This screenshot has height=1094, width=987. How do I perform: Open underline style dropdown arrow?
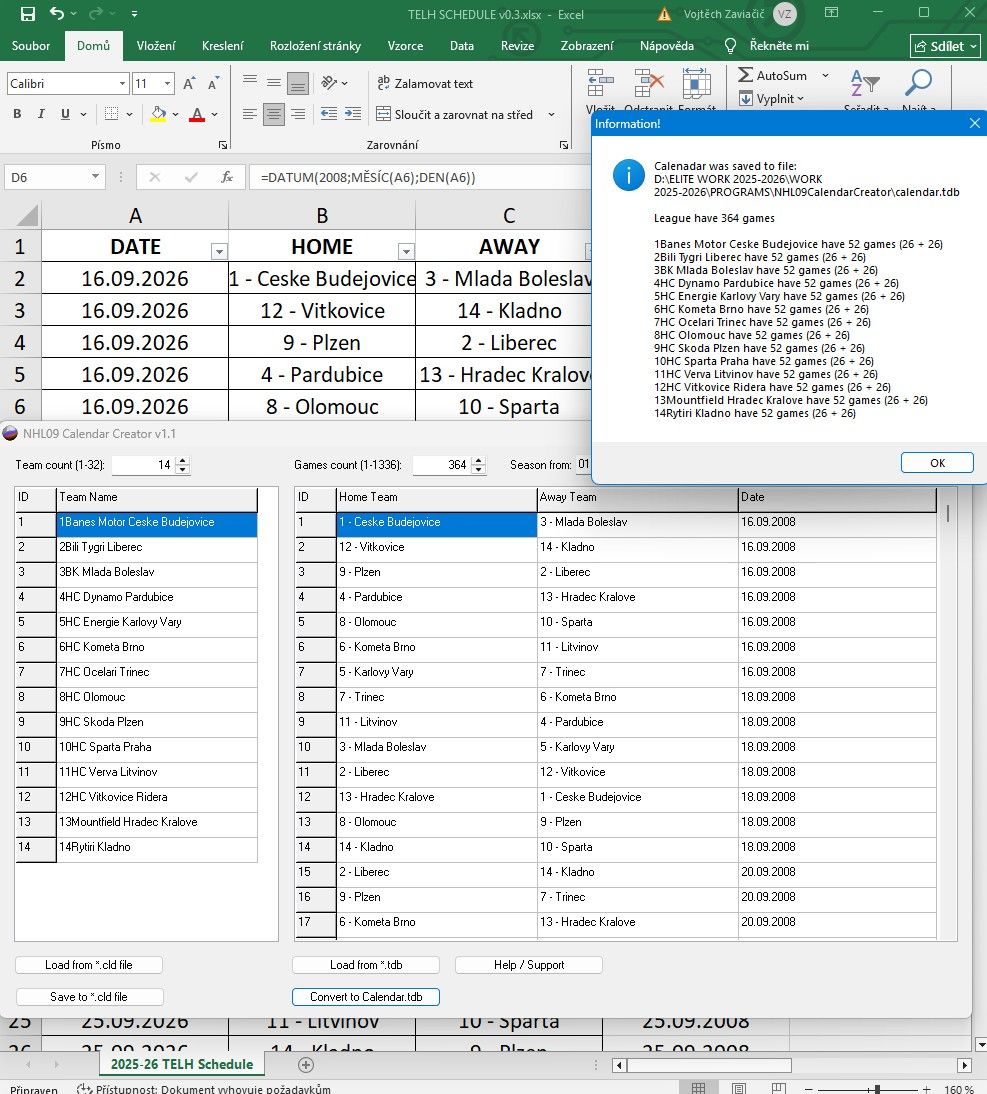pos(84,114)
